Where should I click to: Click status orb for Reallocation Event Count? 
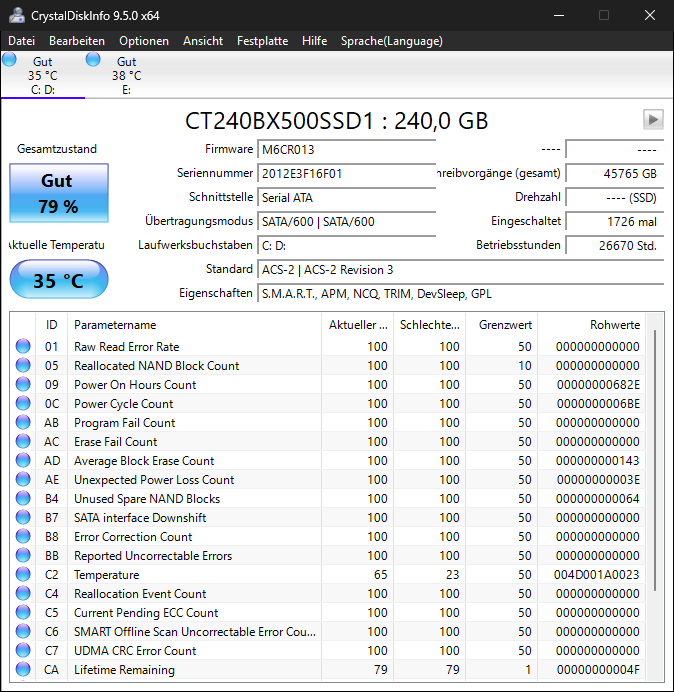tap(23, 593)
